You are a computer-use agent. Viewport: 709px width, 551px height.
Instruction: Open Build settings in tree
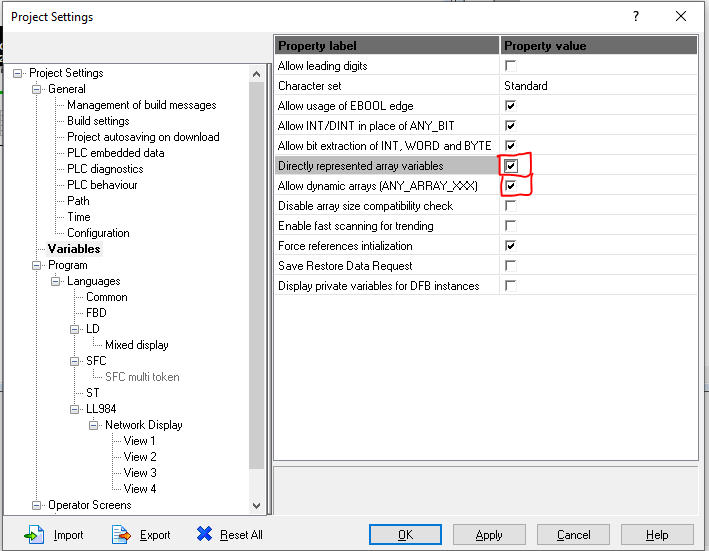coord(98,121)
